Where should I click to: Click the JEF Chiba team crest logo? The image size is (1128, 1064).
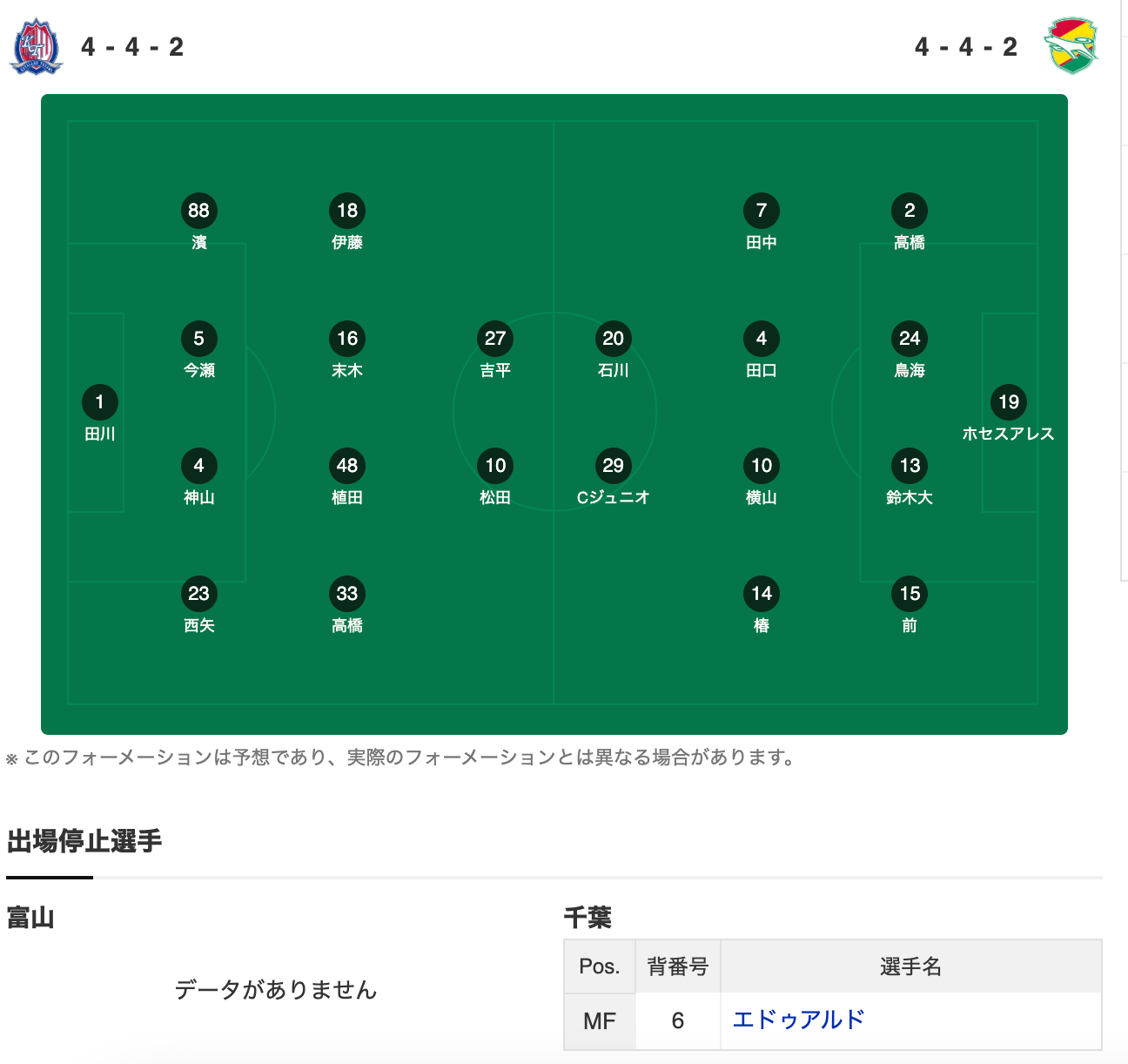(x=1071, y=45)
